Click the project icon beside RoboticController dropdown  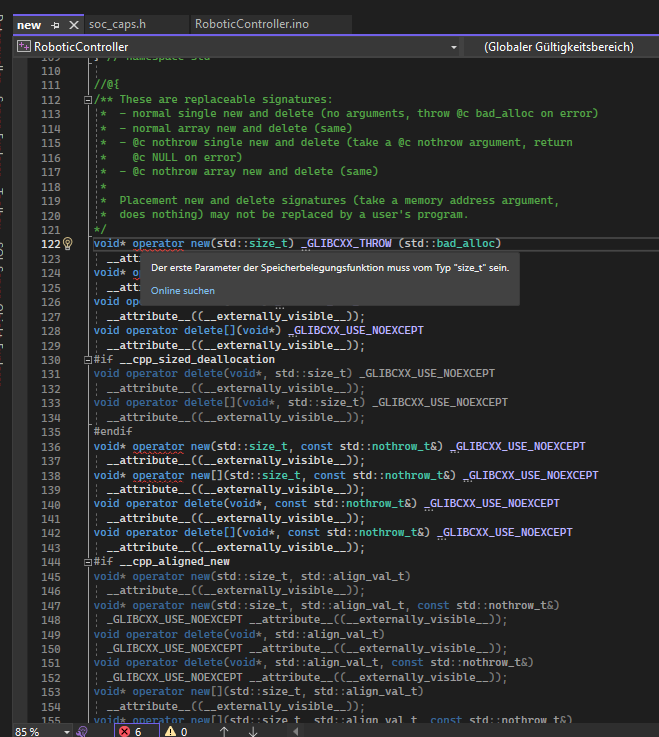click(24, 47)
